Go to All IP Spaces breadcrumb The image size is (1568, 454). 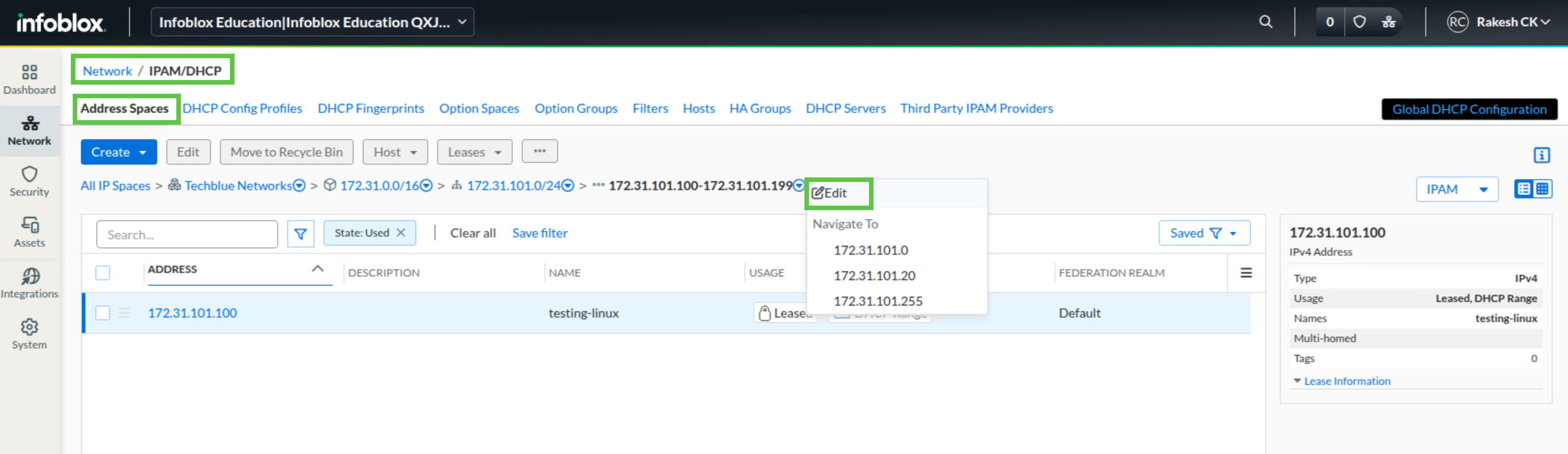click(115, 185)
